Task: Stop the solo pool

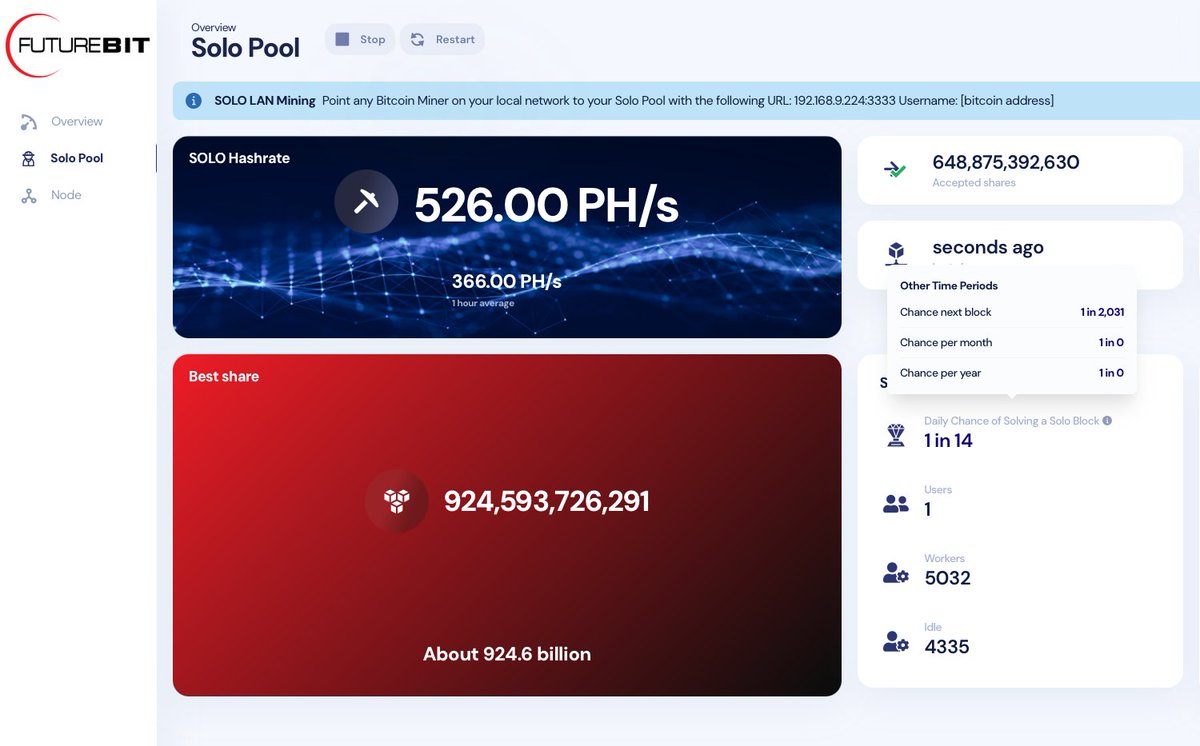Action: (360, 39)
